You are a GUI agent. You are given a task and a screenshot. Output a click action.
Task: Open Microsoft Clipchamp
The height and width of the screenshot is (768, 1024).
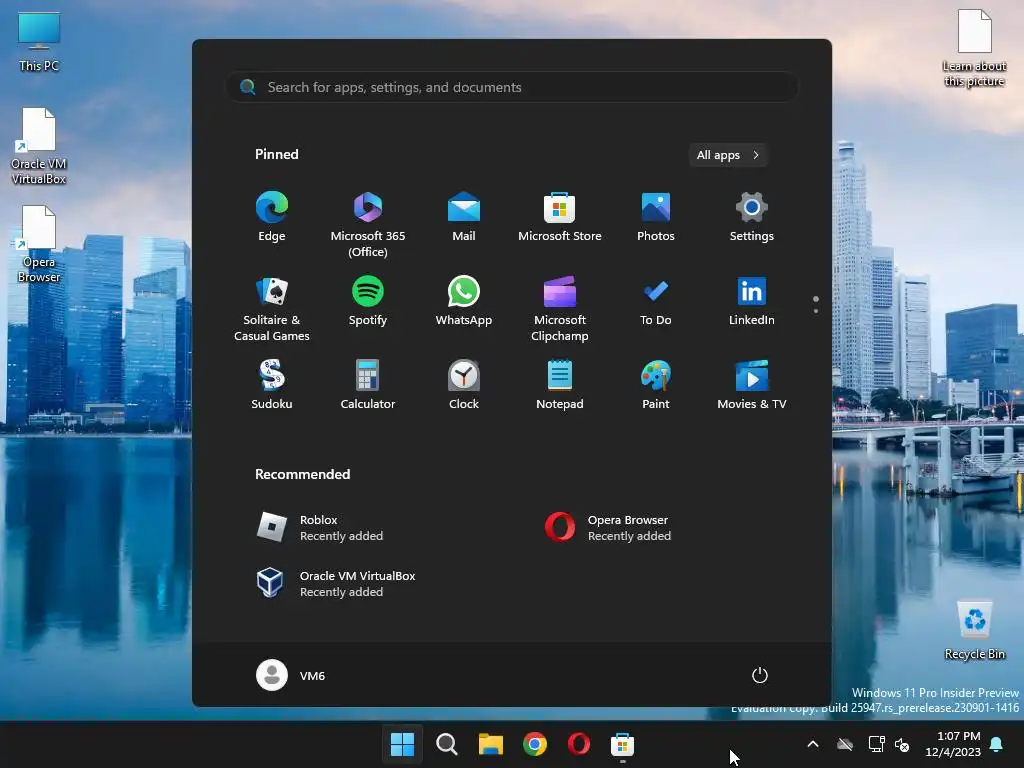560,309
